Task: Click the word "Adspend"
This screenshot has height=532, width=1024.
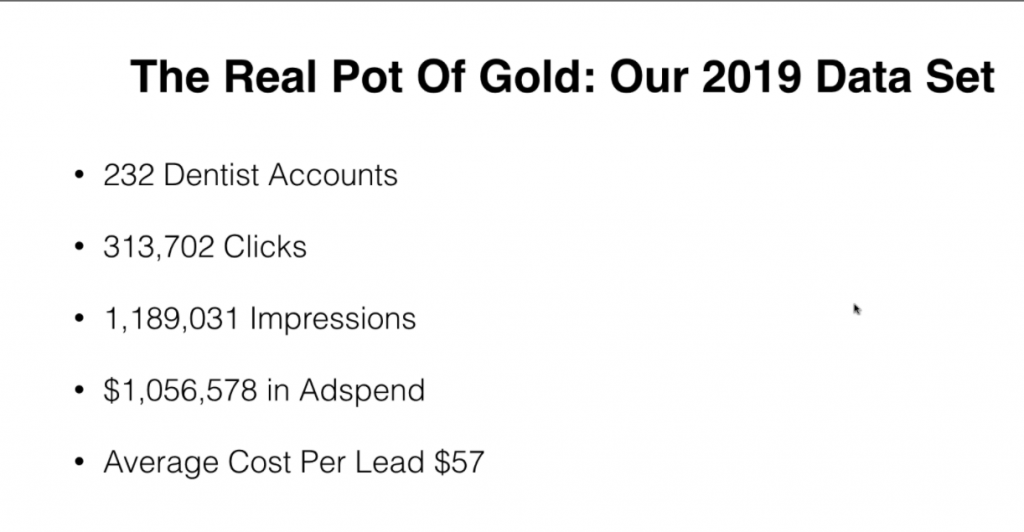Action: [x=362, y=390]
